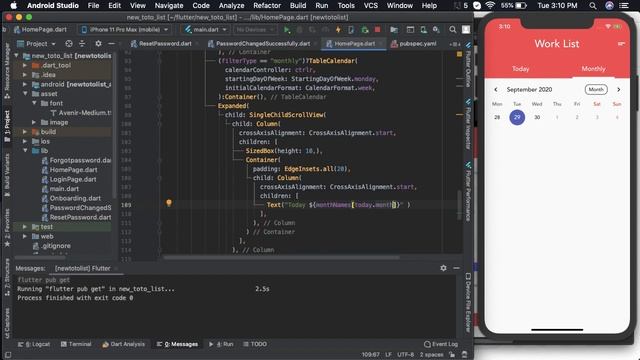Open AVD Manager device icon
The width and height of the screenshot is (640, 360).
(423, 30)
